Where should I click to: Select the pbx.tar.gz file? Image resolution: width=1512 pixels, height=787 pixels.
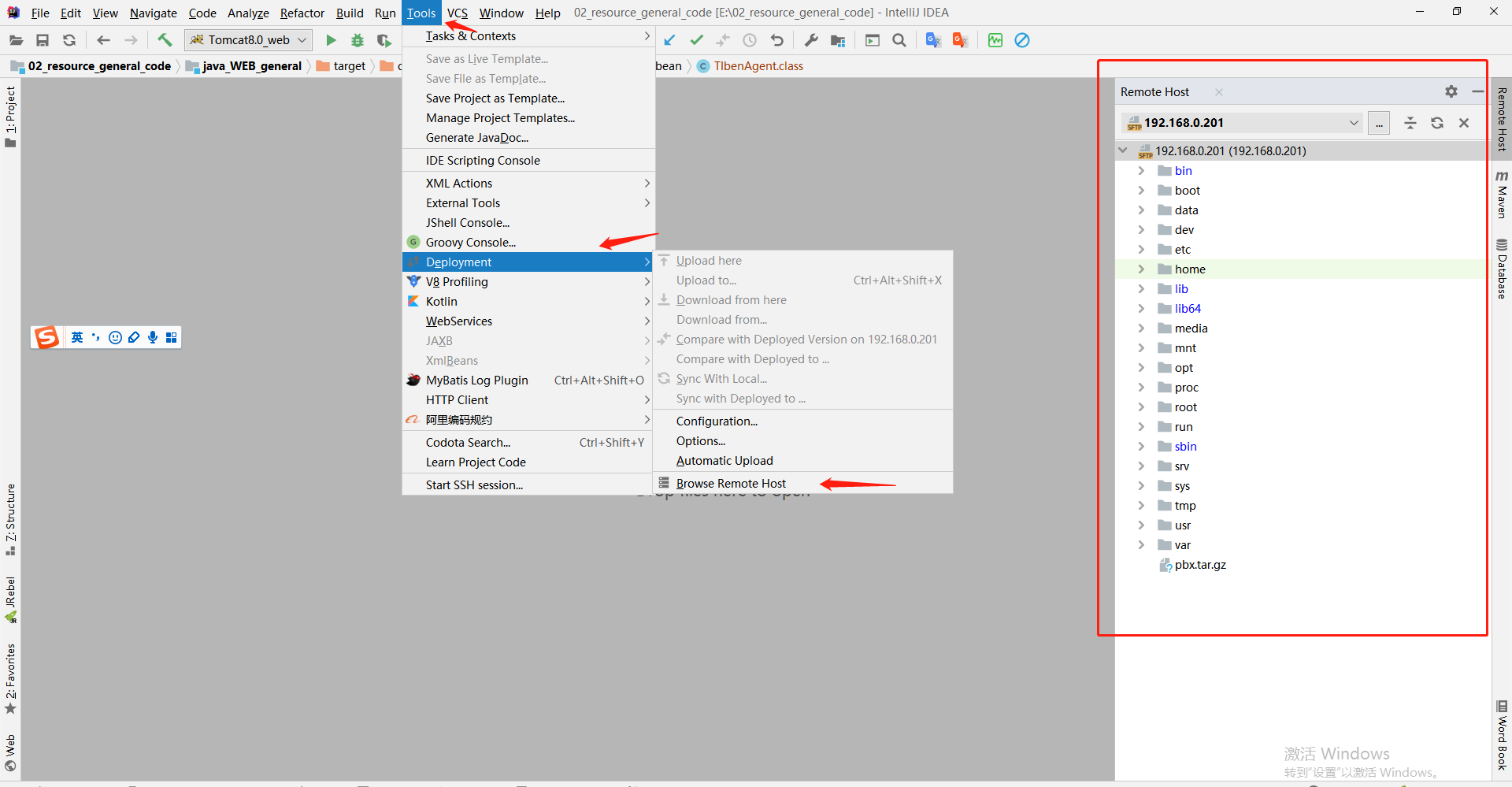(1200, 564)
